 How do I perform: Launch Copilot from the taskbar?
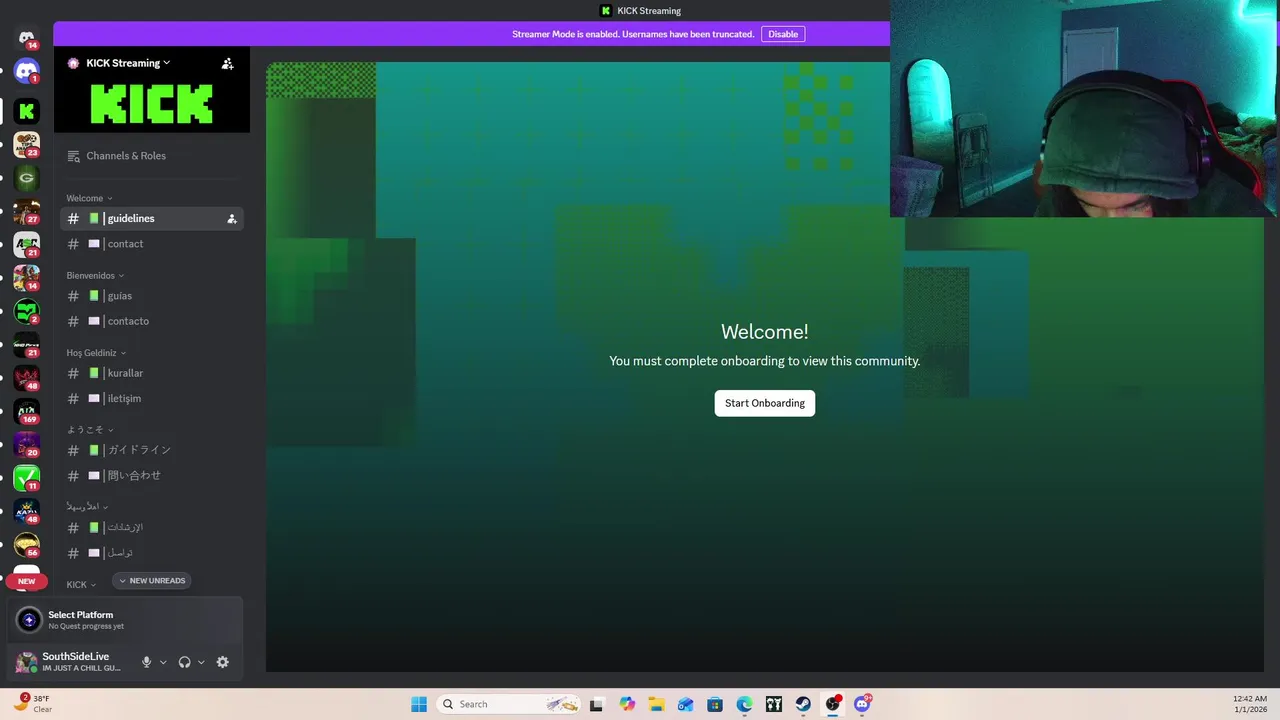pos(627,704)
